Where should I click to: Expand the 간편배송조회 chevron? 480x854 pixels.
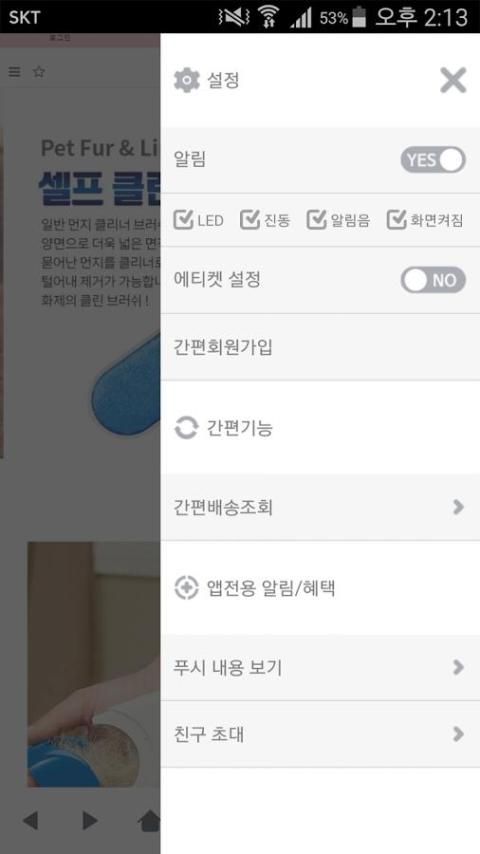(458, 507)
